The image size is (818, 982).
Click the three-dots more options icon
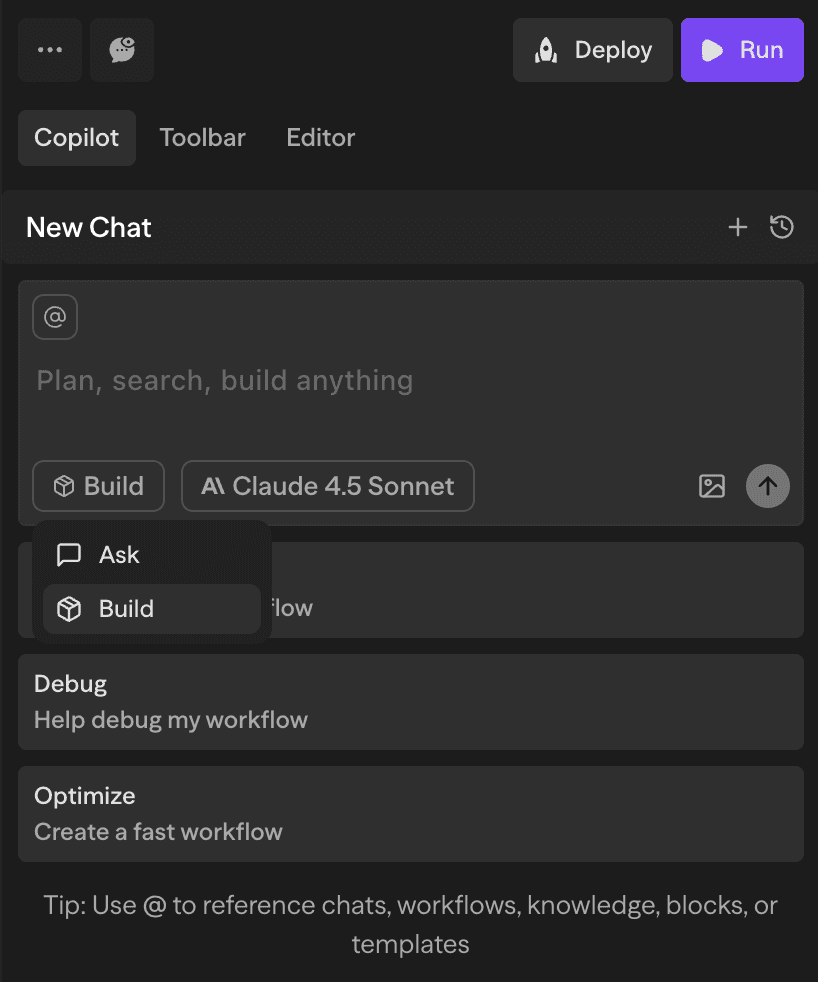50,50
